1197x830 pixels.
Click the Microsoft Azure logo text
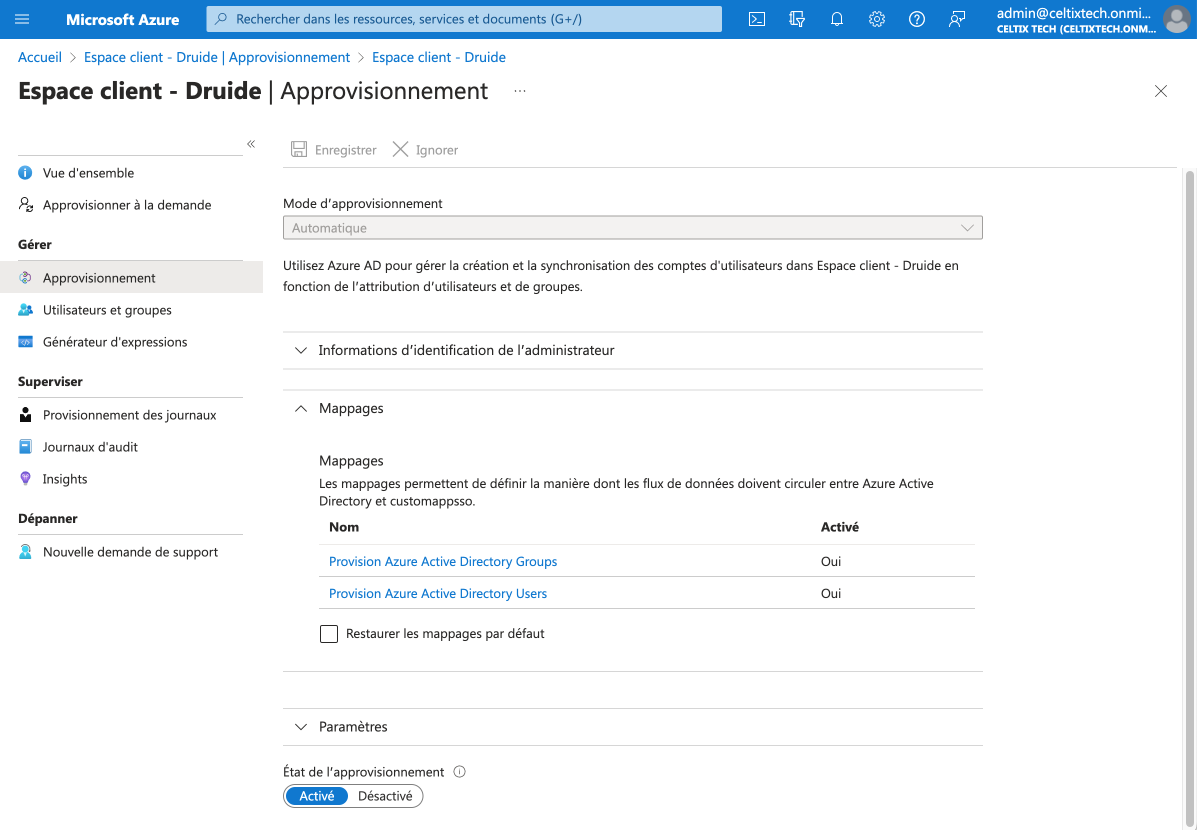tap(123, 19)
